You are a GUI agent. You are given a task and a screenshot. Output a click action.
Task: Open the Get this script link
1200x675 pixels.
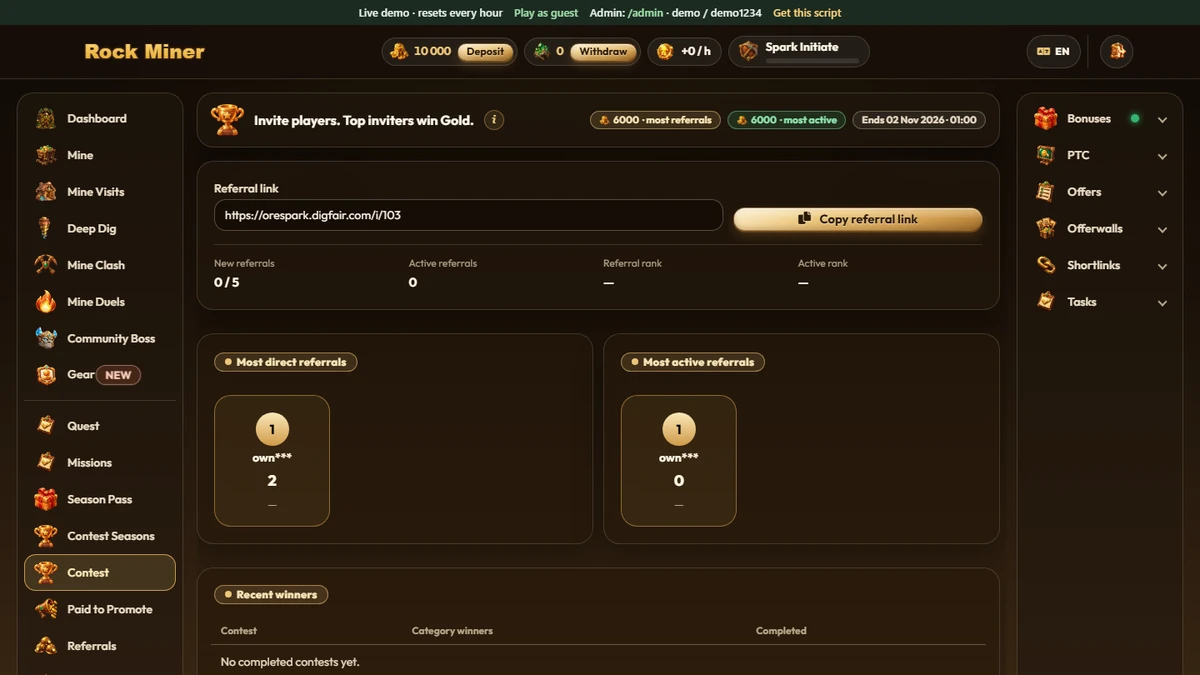[x=807, y=13]
